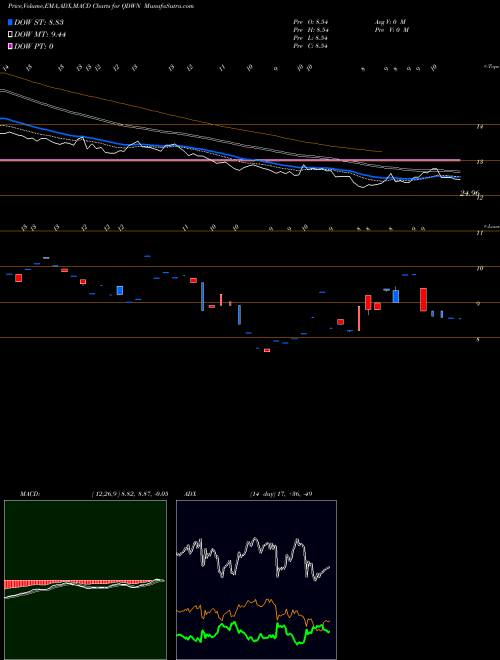
Task: Click the MACD (12,26,9) values text
Action: point(130,494)
